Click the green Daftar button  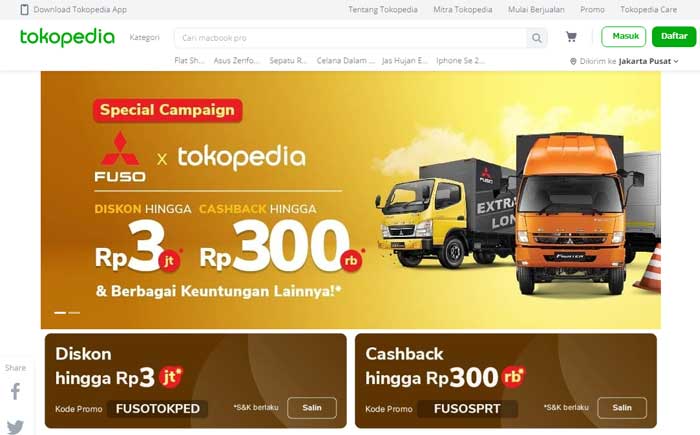pos(674,37)
